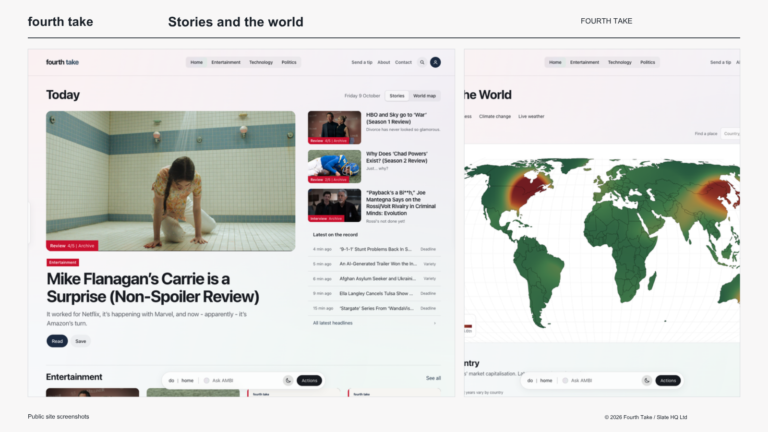Image resolution: width=768 pixels, height=432 pixels.
Task: Open the Joe Mantegna interview thumbnail
Action: 335,206
